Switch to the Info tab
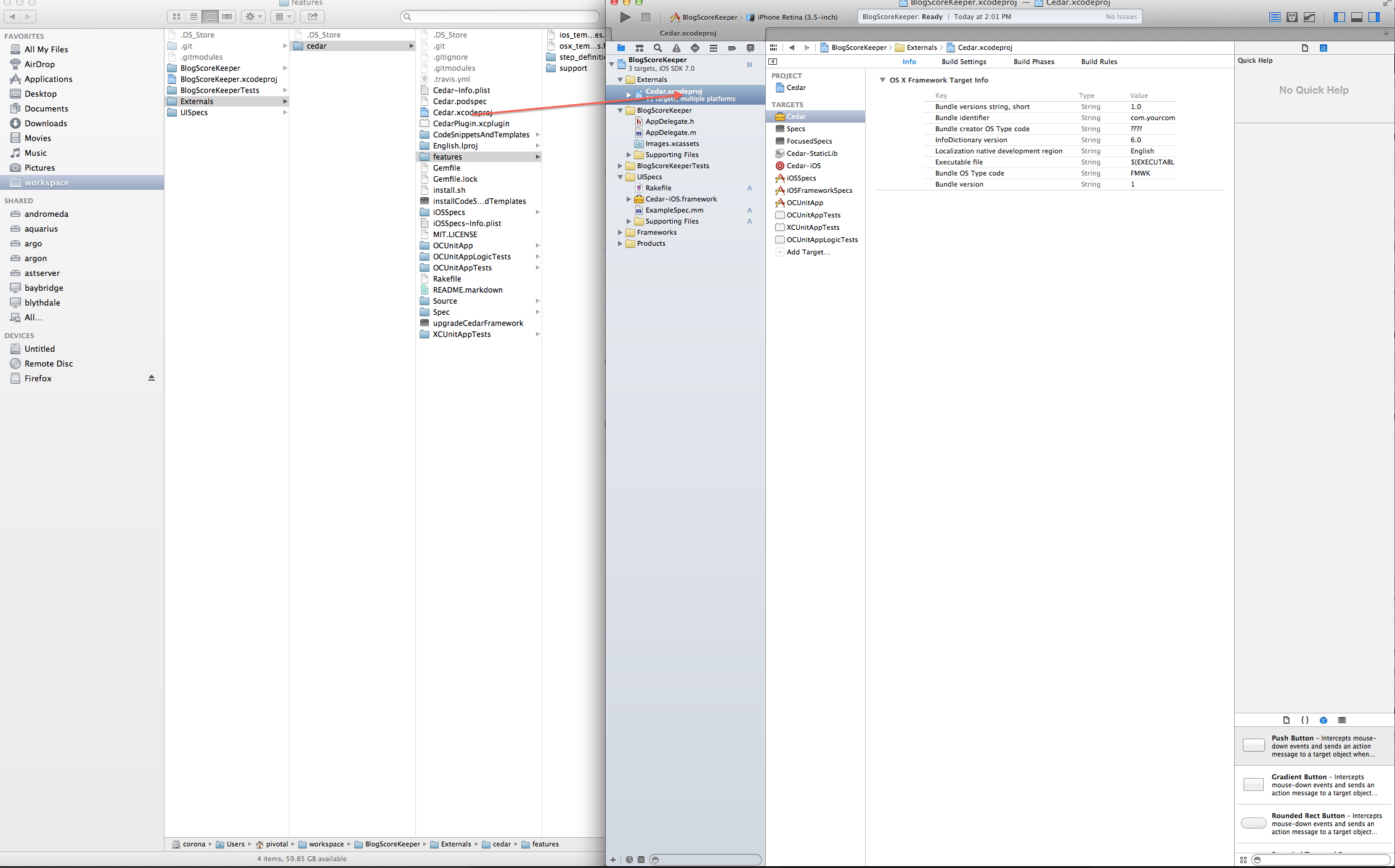This screenshot has width=1395, height=868. [909, 62]
